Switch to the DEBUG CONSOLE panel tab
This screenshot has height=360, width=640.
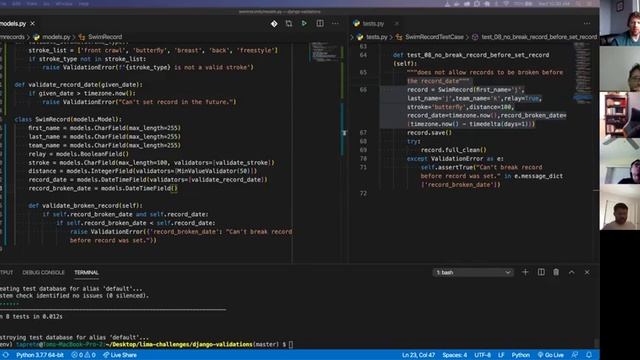point(43,273)
